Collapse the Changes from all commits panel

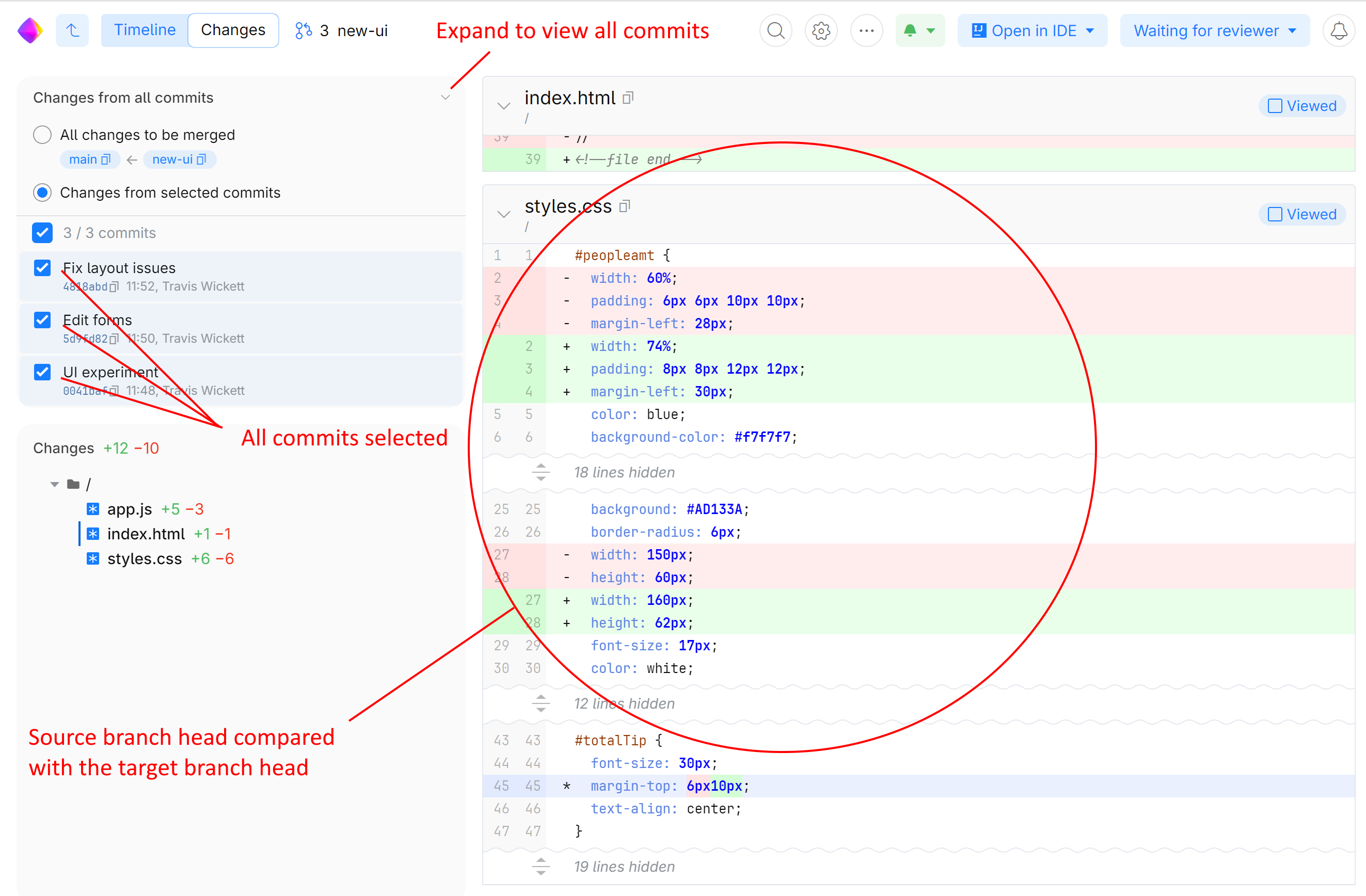pyautogui.click(x=446, y=98)
